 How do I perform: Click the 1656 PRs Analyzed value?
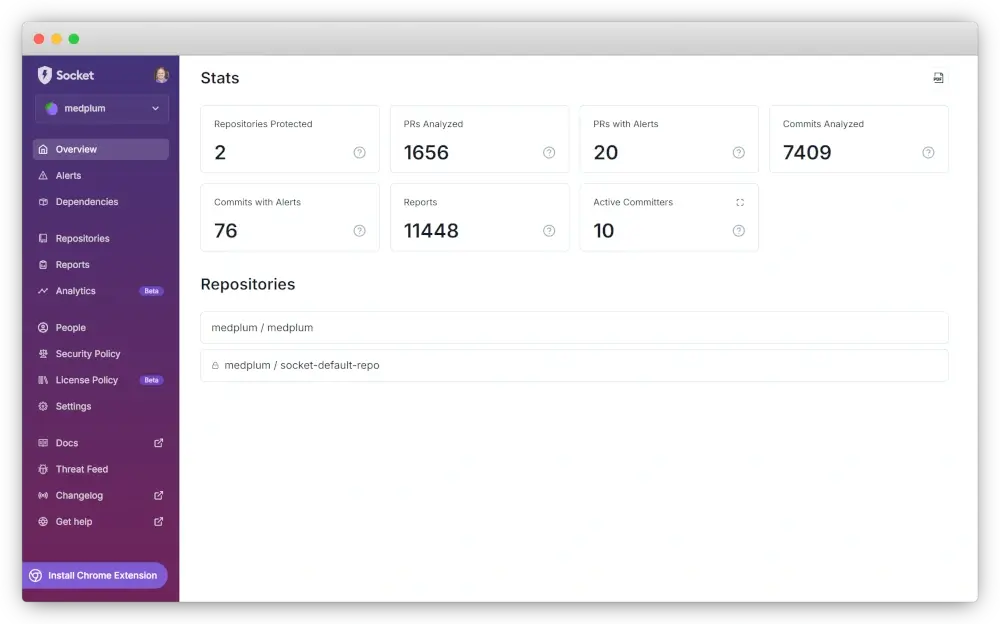tap(426, 152)
